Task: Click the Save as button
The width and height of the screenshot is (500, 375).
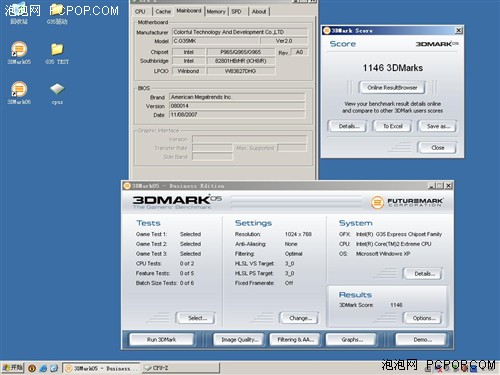Action: 438,126
